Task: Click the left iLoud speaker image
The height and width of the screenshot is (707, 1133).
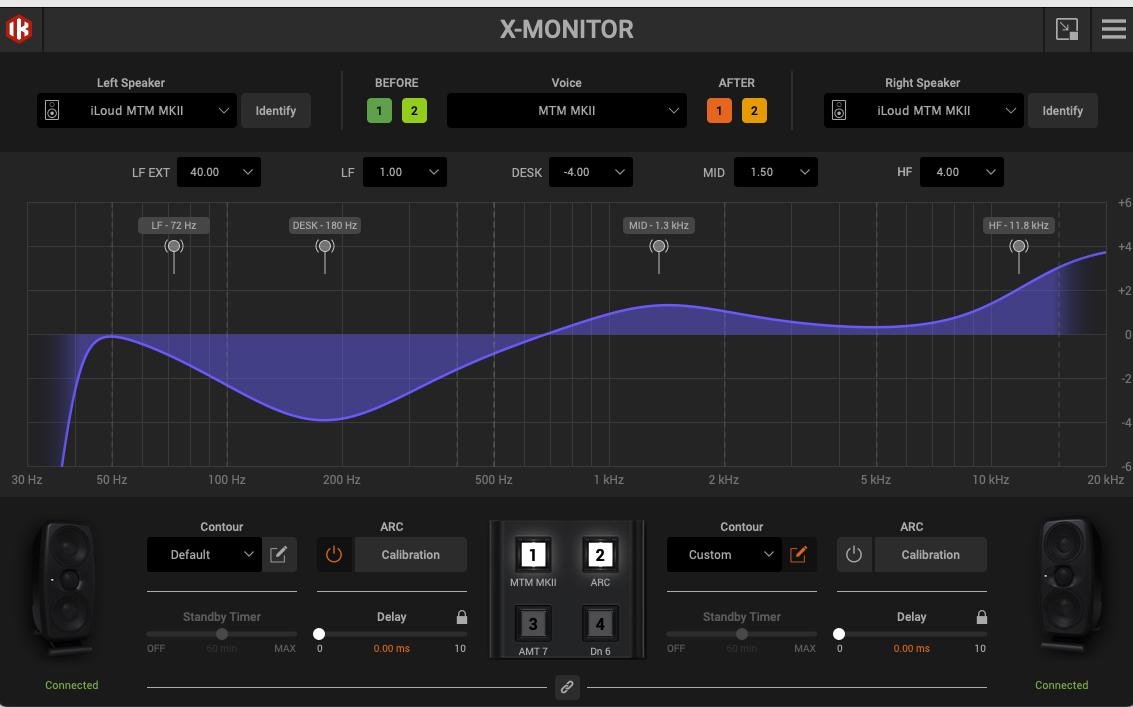Action: pyautogui.click(x=67, y=587)
